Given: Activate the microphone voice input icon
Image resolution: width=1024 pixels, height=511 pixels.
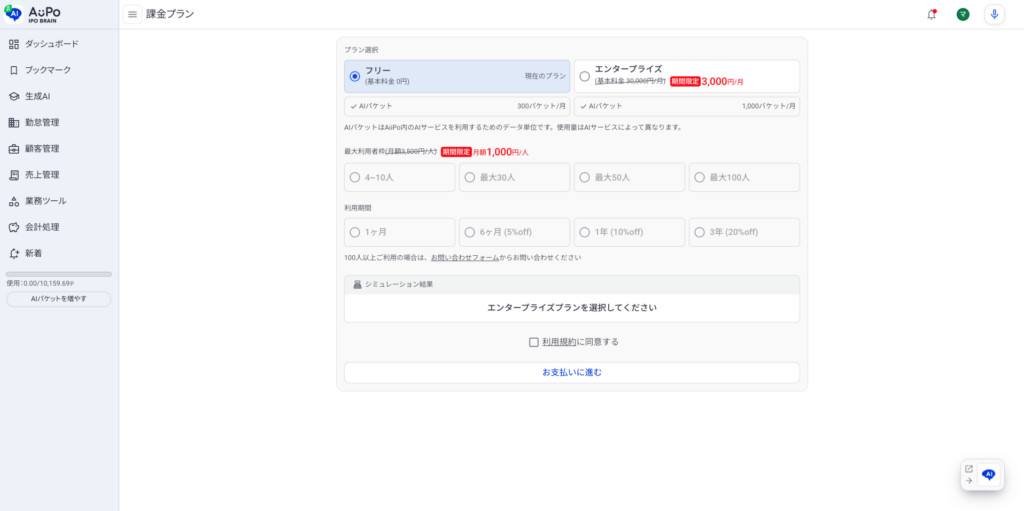Looking at the screenshot, I should 993,14.
